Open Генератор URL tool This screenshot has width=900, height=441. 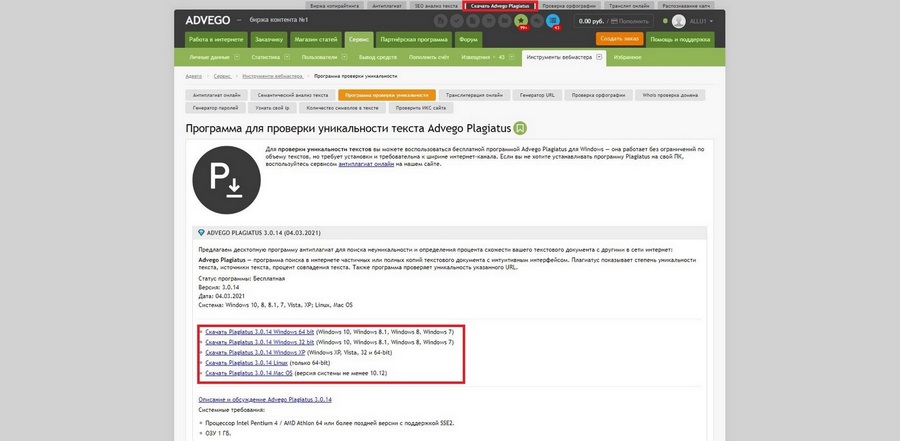[537, 95]
